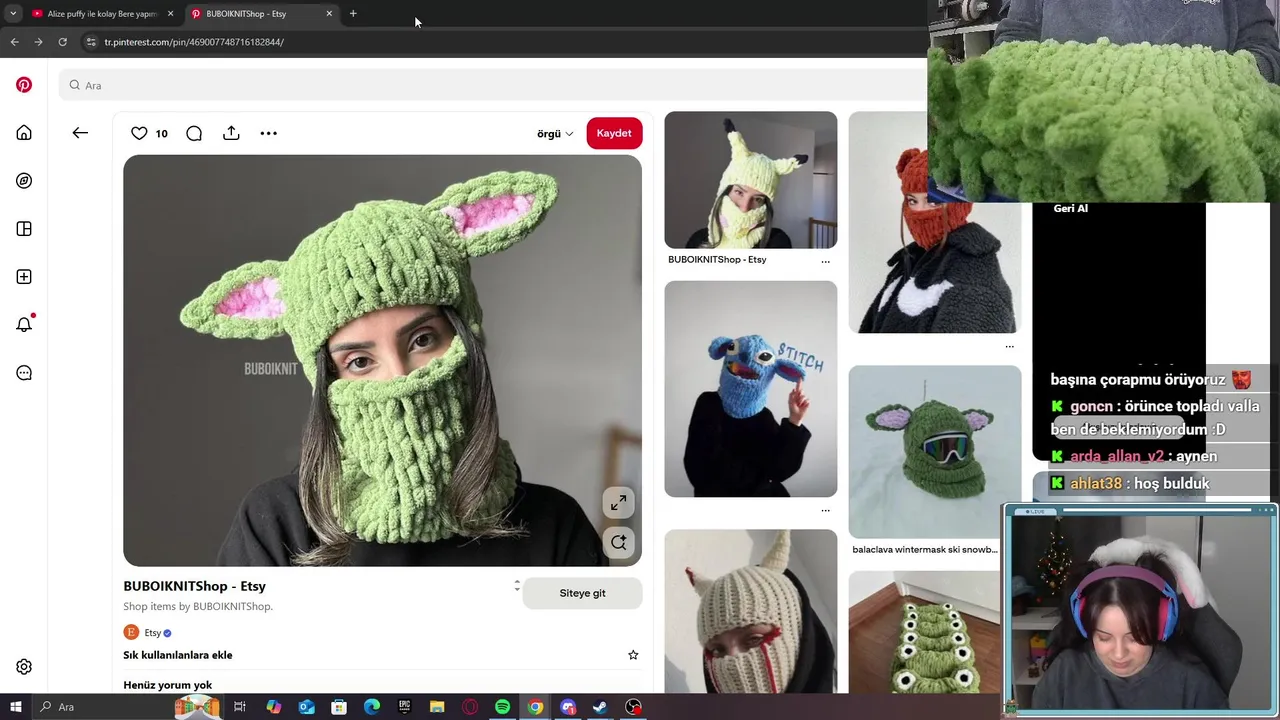Click the balaclava wintermask ski caption

click(x=925, y=549)
